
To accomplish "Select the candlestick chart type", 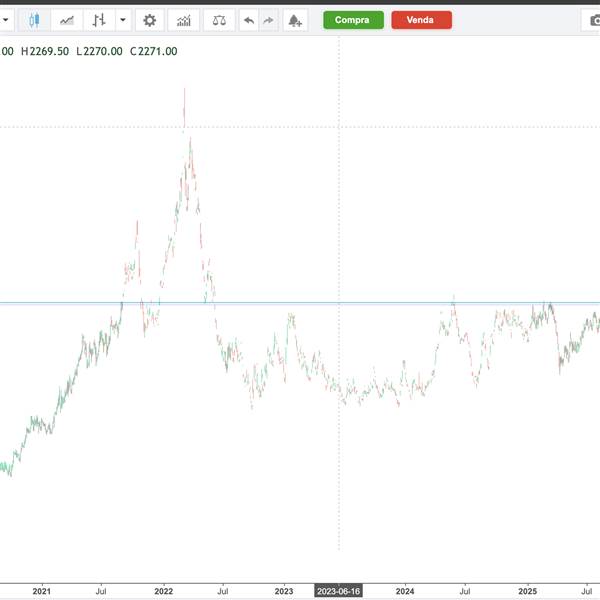I will 34,20.
